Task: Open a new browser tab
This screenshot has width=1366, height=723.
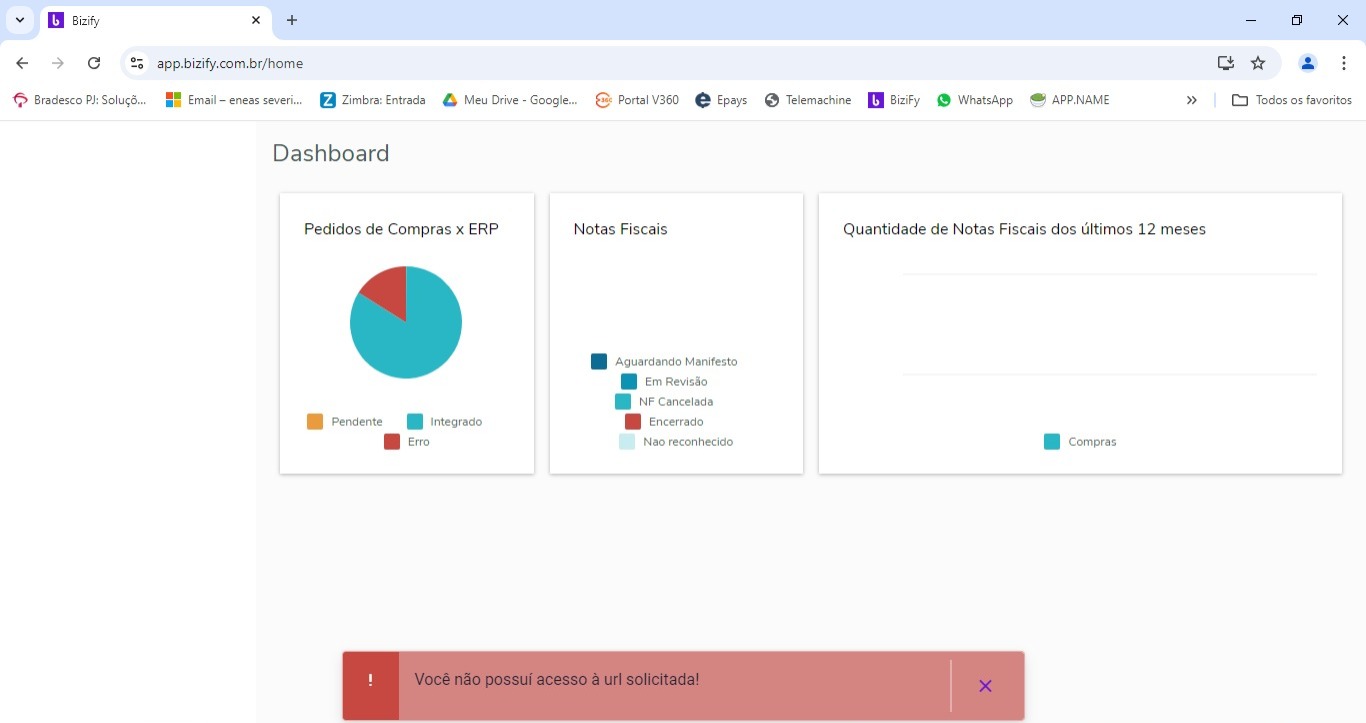Action: point(292,20)
